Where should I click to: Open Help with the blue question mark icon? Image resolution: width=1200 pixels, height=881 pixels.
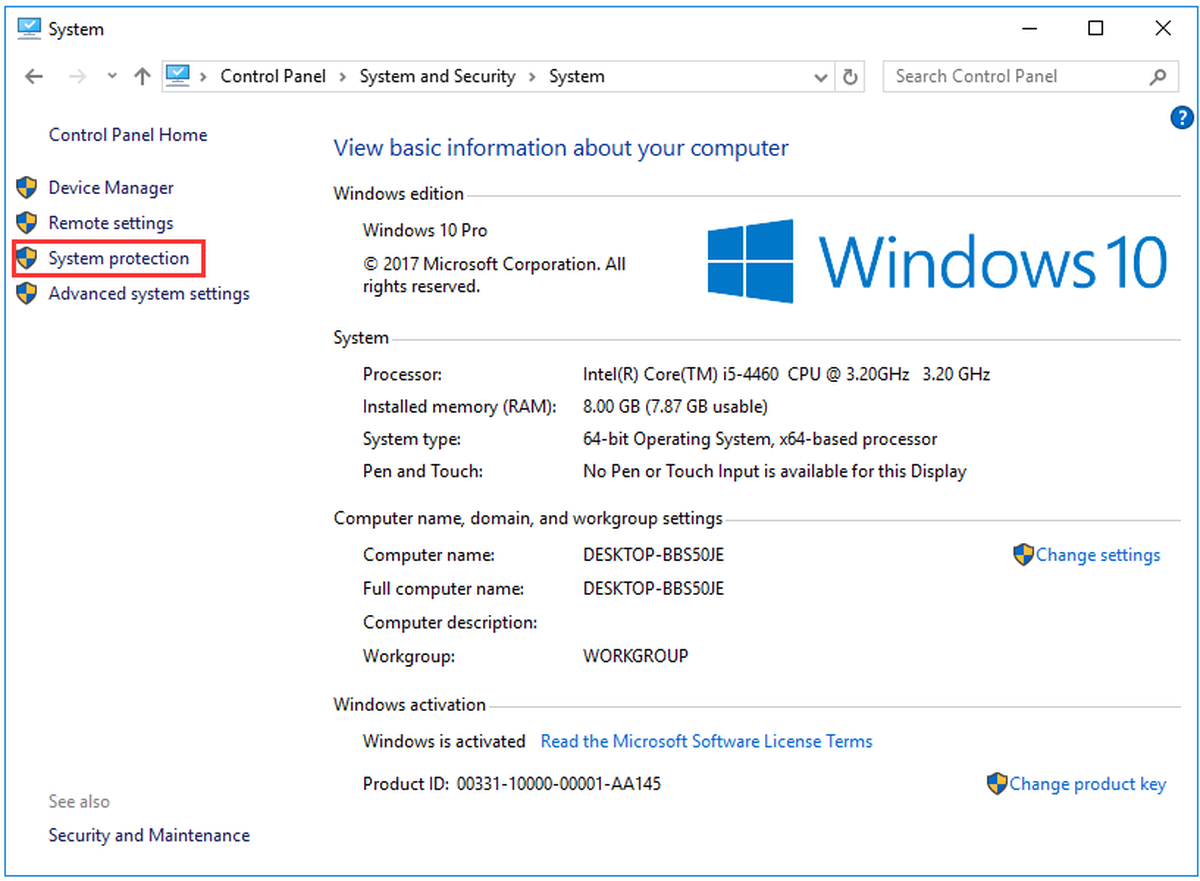(1181, 118)
